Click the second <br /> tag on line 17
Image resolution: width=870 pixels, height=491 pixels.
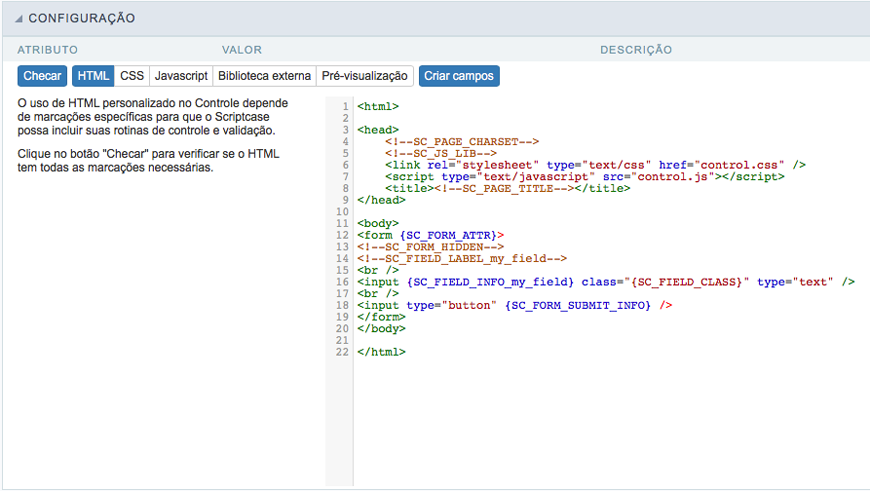(x=378, y=293)
